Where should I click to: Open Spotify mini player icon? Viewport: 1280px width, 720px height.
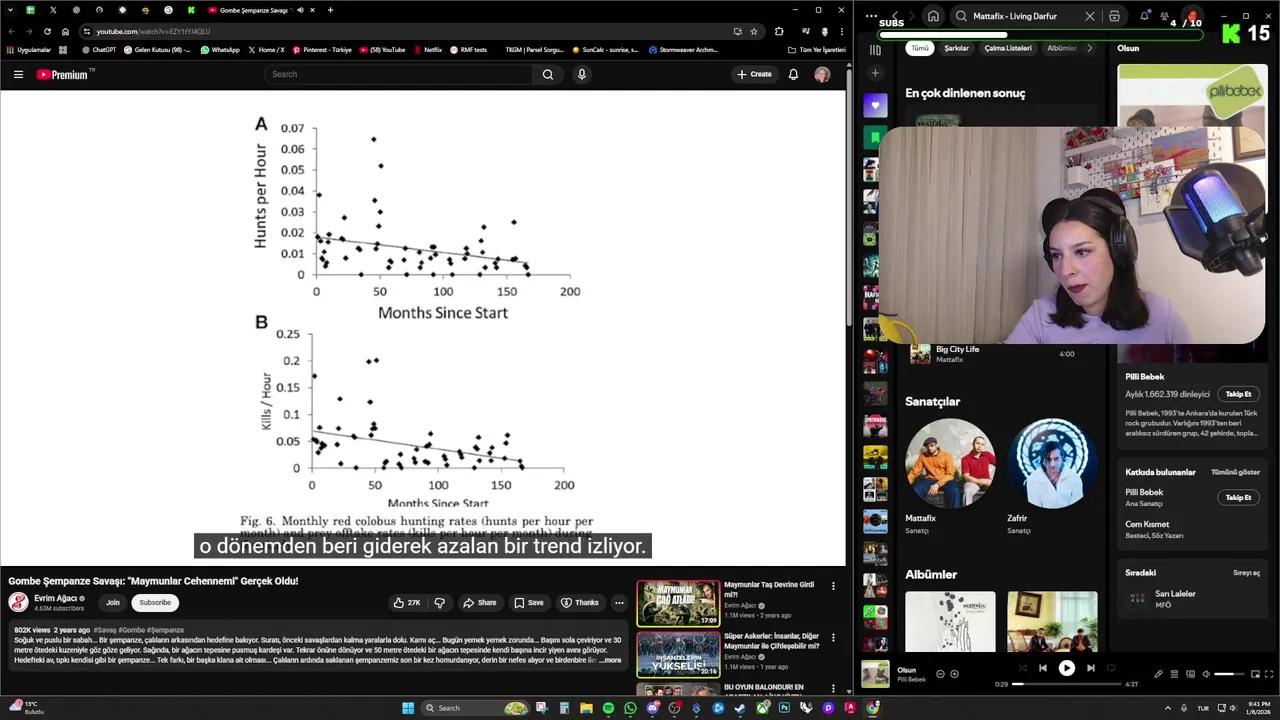tap(1254, 674)
